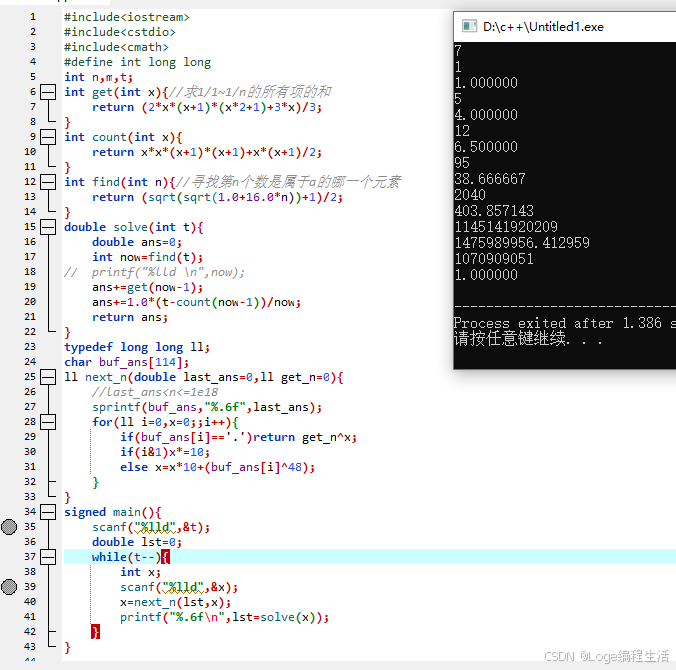Click line number 23 in the gutter

pyautogui.click(x=30, y=347)
